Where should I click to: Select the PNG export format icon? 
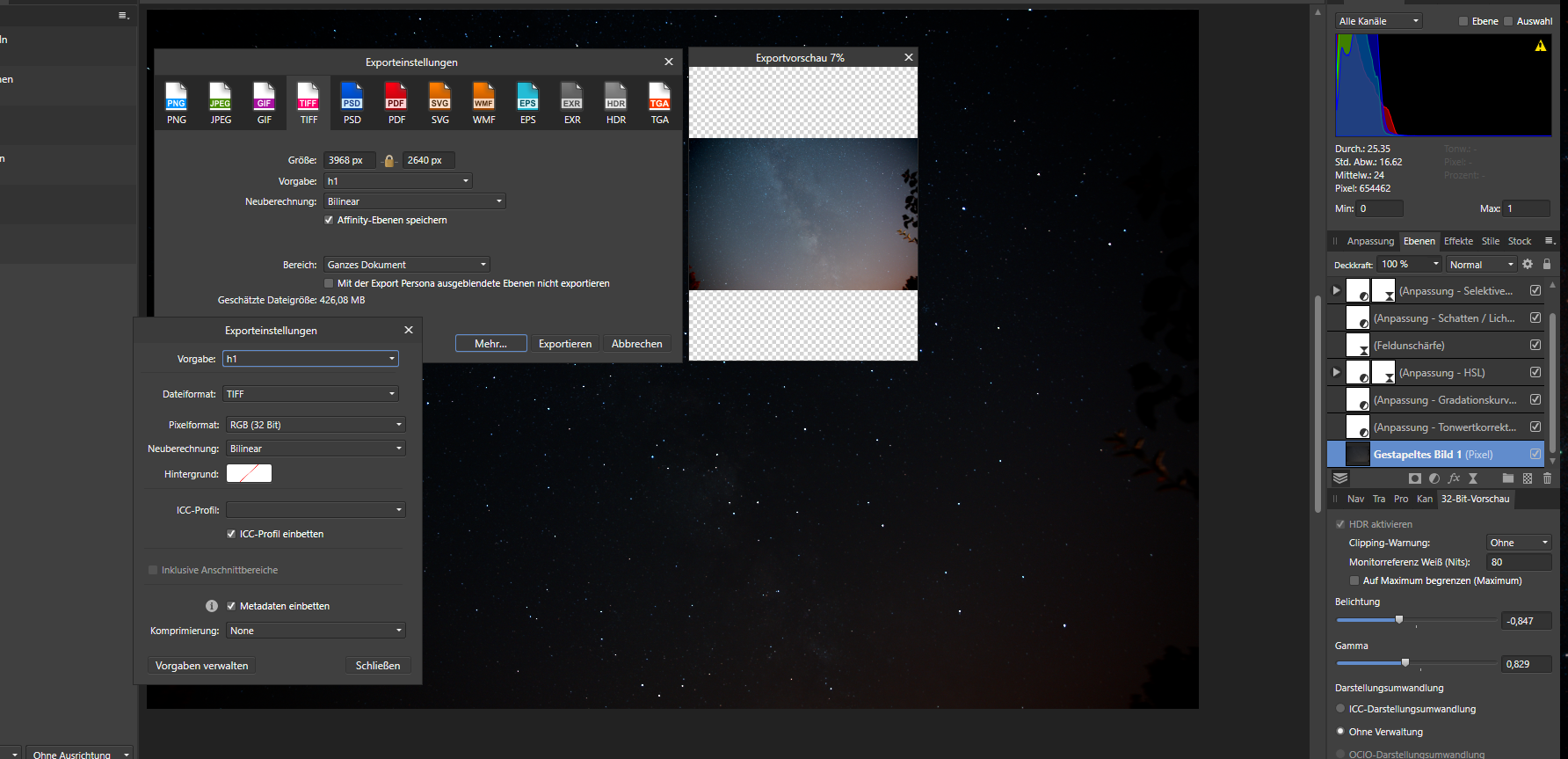[x=177, y=103]
